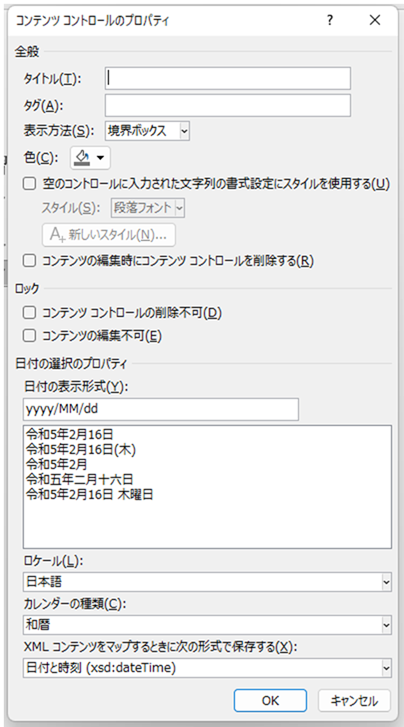Screen dimensions: 404x727
Task: Enable content control cannot be deleted
Action: point(29,313)
